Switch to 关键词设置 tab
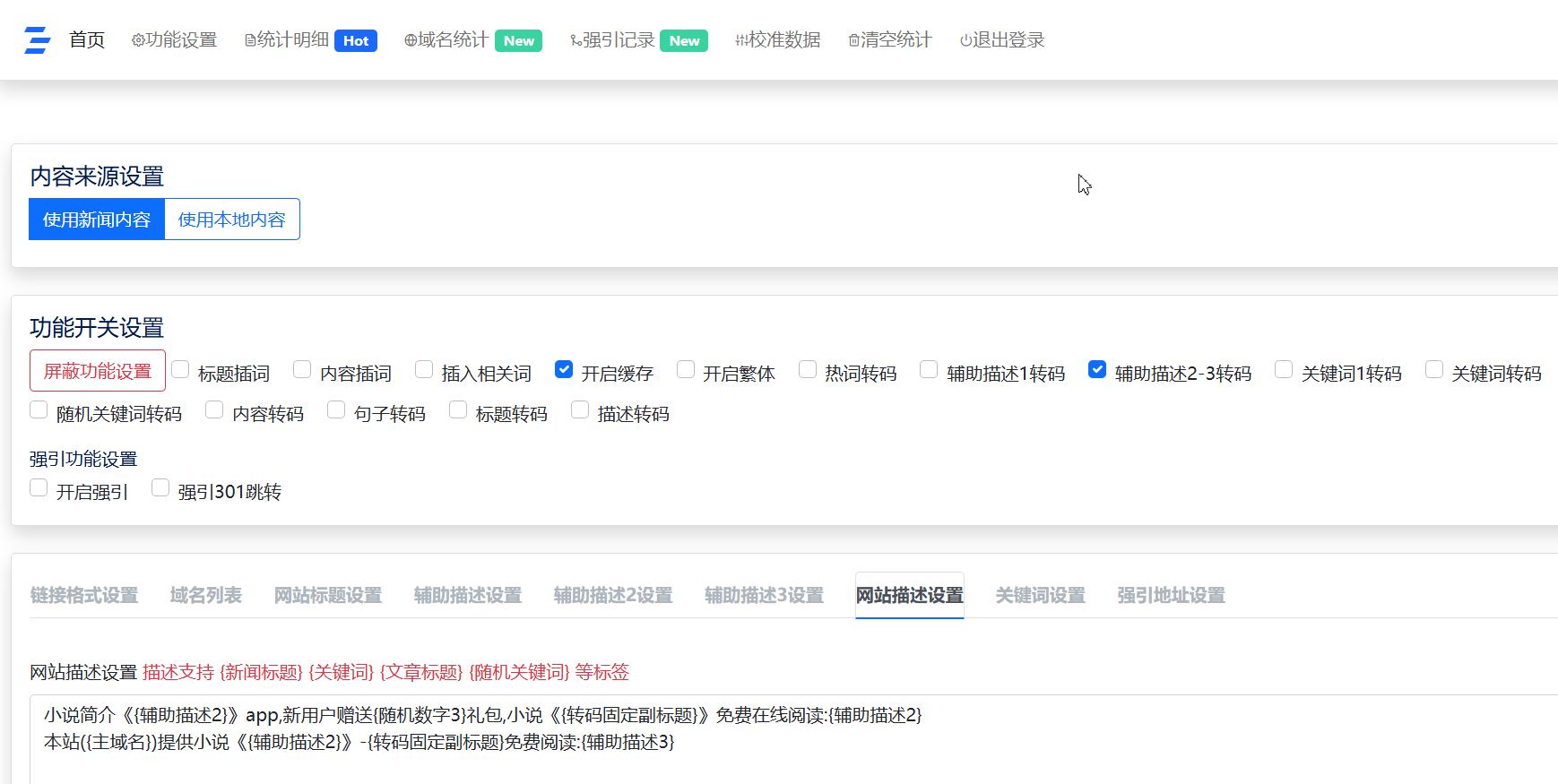Image resolution: width=1558 pixels, height=784 pixels. click(1040, 595)
